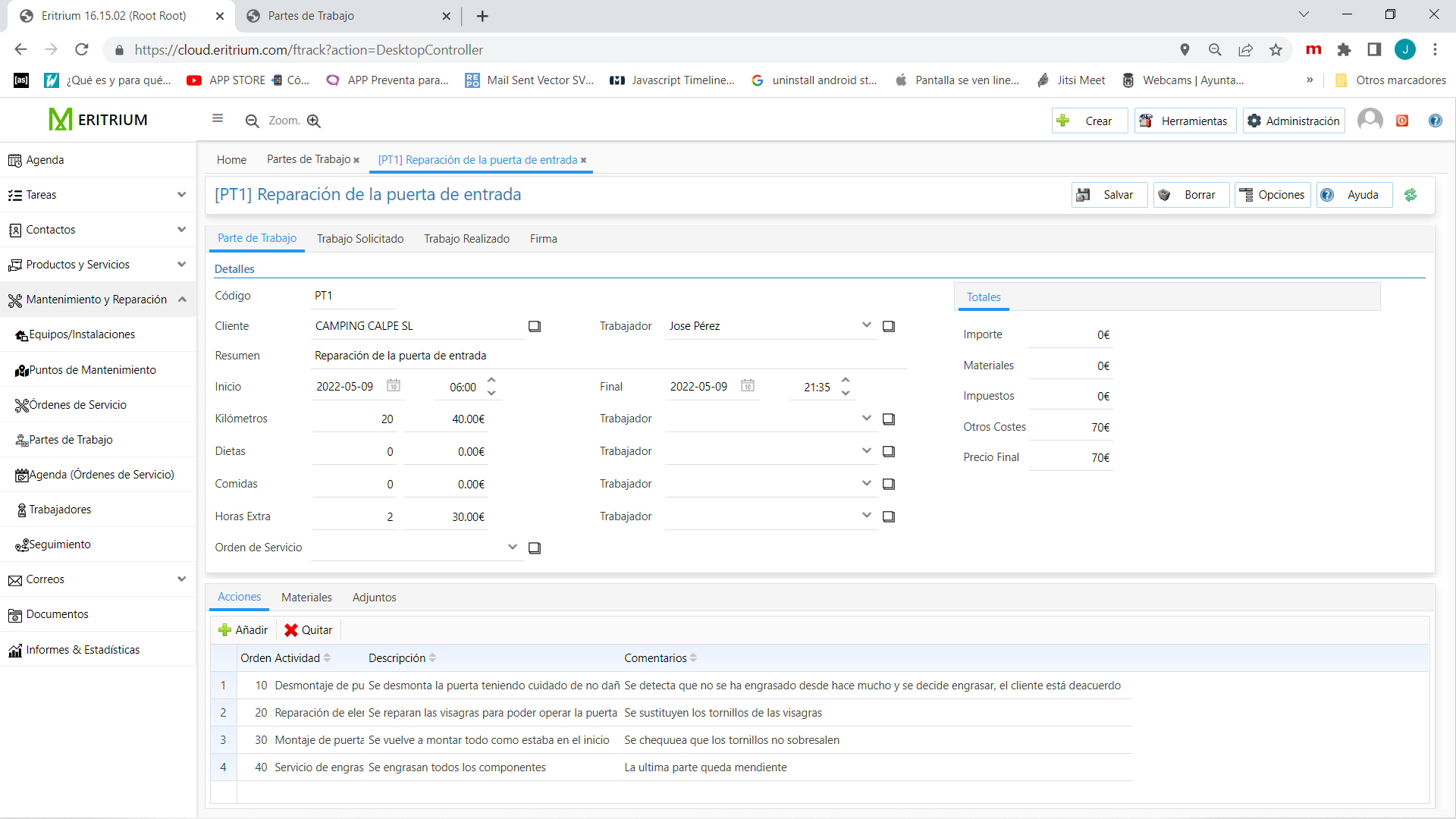
Task: Switch to the Adjuntos tab
Action: tap(374, 598)
